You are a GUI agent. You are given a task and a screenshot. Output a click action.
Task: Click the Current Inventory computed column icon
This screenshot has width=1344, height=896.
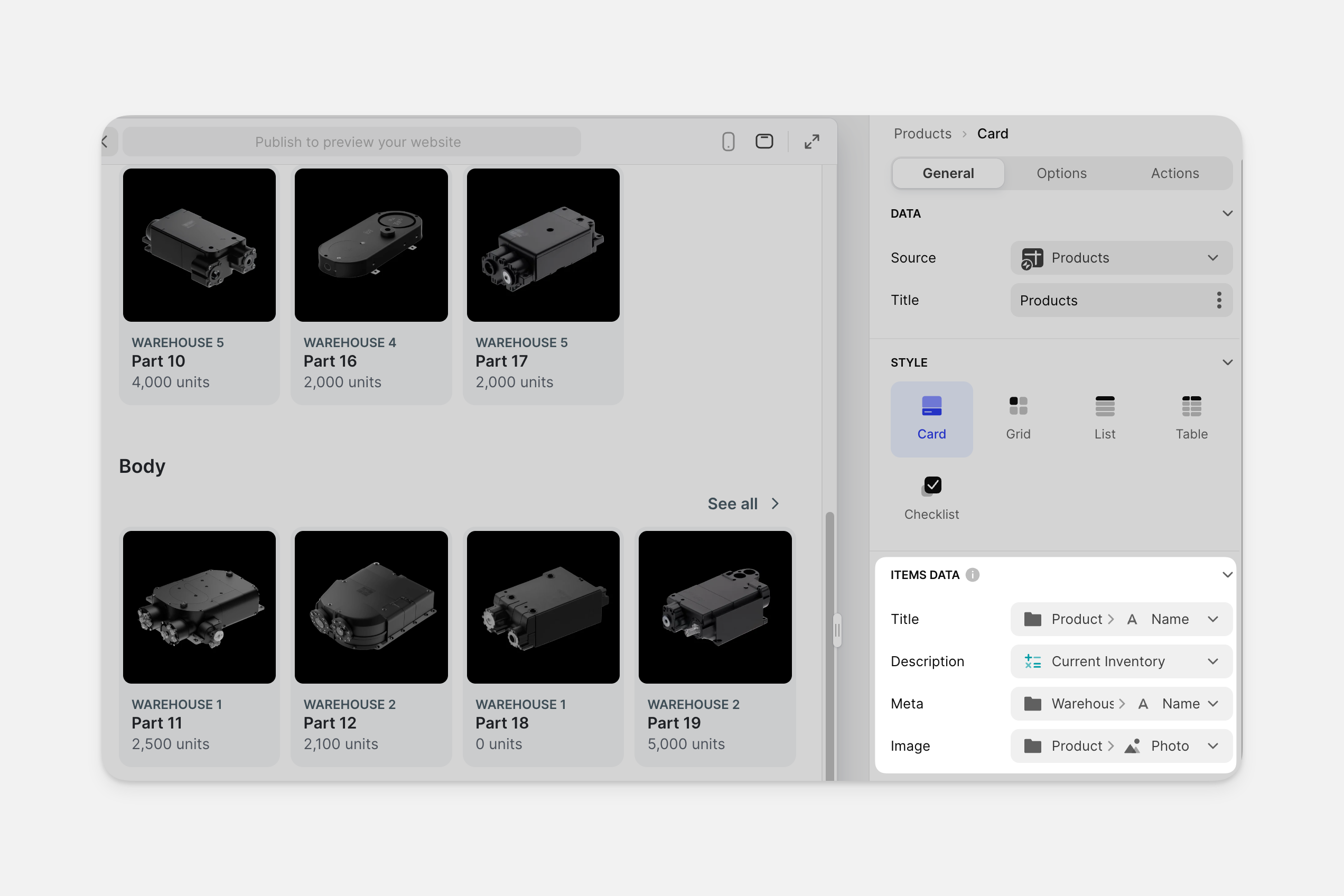coord(1033,662)
